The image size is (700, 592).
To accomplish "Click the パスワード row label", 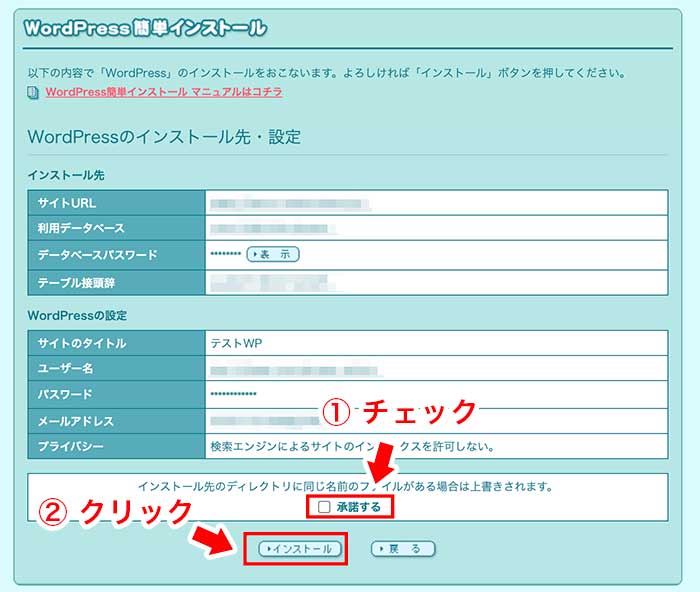I will 65,394.
